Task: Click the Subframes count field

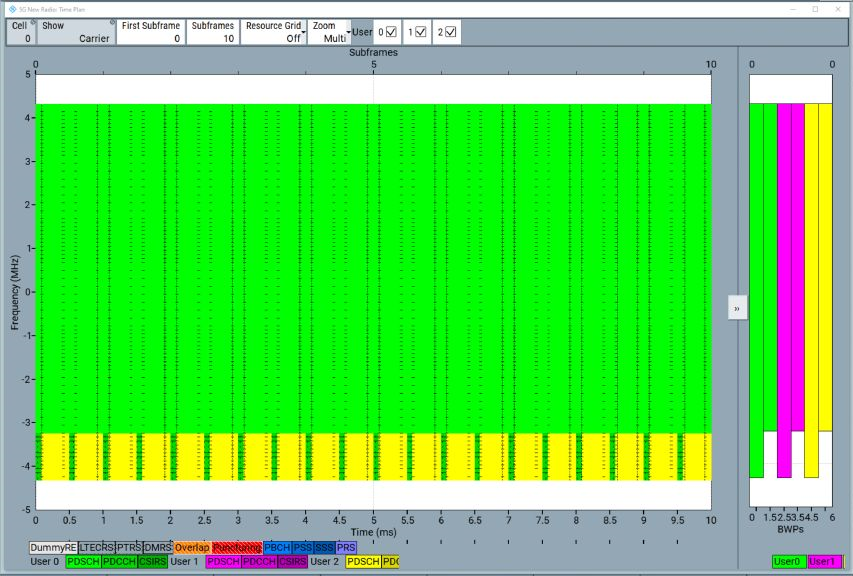Action: click(213, 32)
